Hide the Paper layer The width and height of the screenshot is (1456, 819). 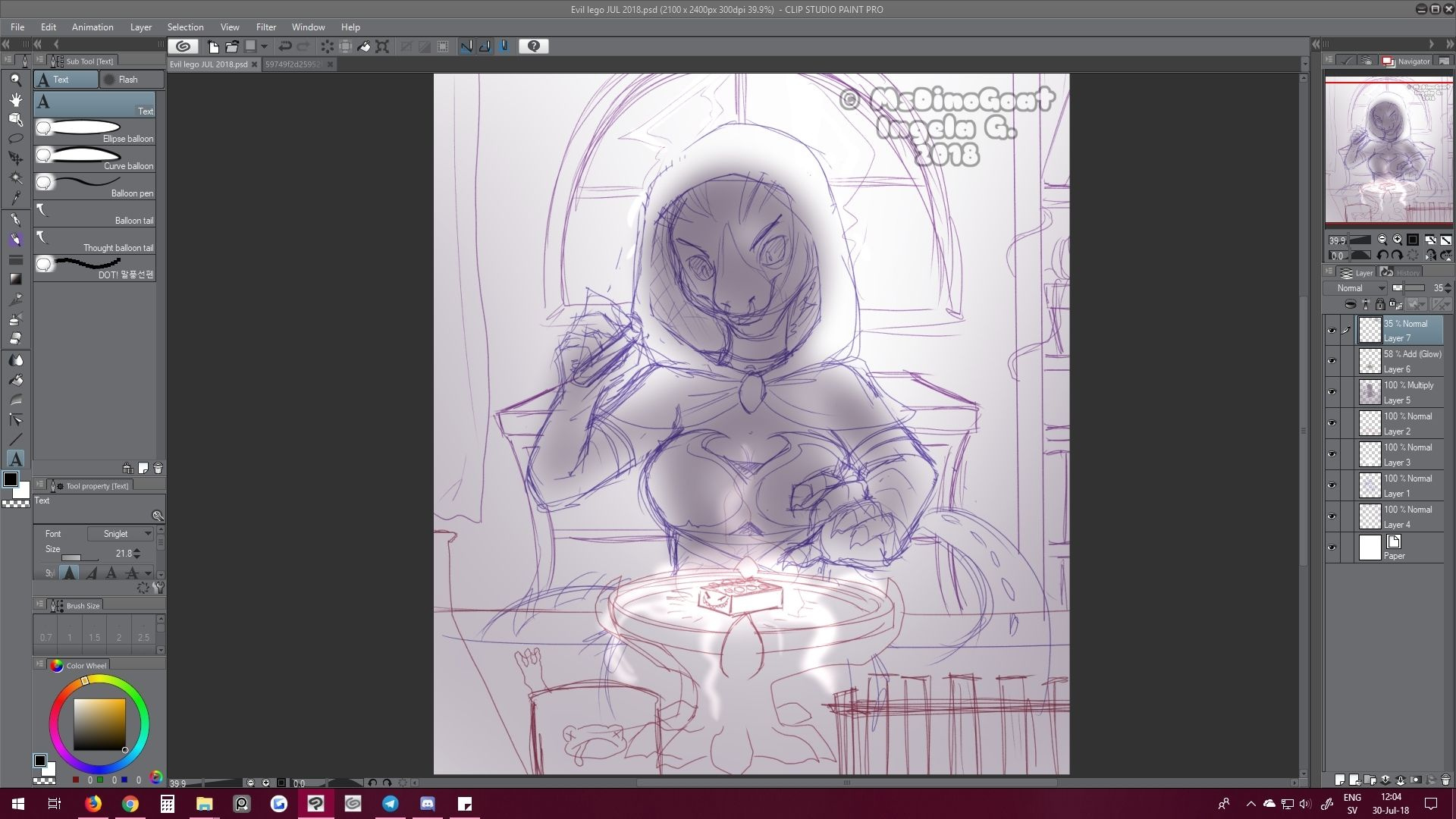1332,548
